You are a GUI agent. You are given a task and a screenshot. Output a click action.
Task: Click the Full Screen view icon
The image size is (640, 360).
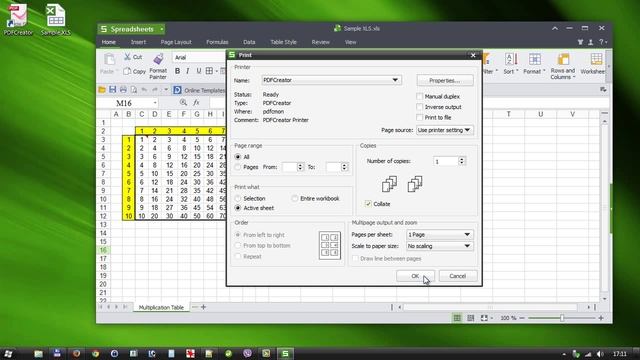click(x=484, y=318)
